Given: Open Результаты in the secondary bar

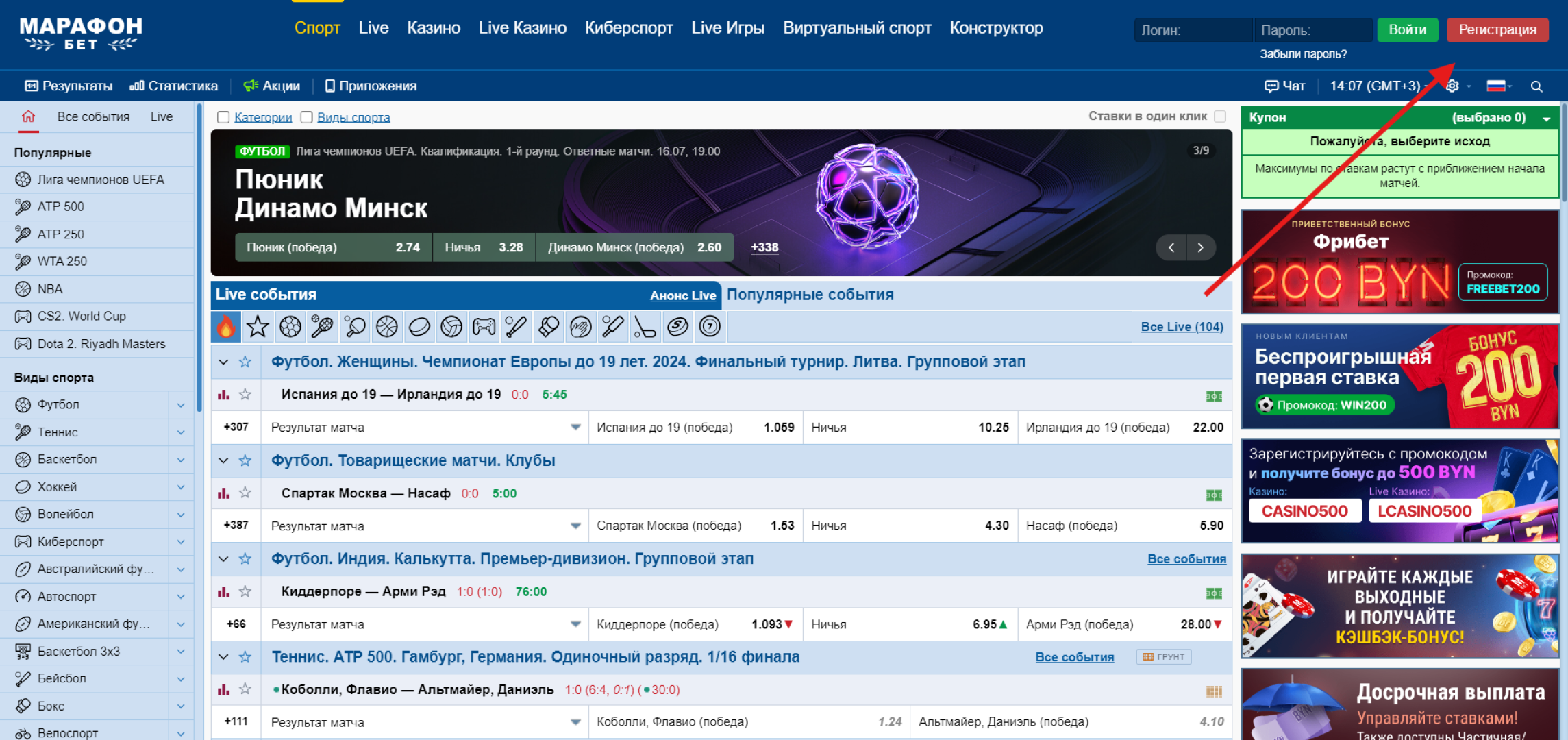Looking at the screenshot, I should [69, 86].
